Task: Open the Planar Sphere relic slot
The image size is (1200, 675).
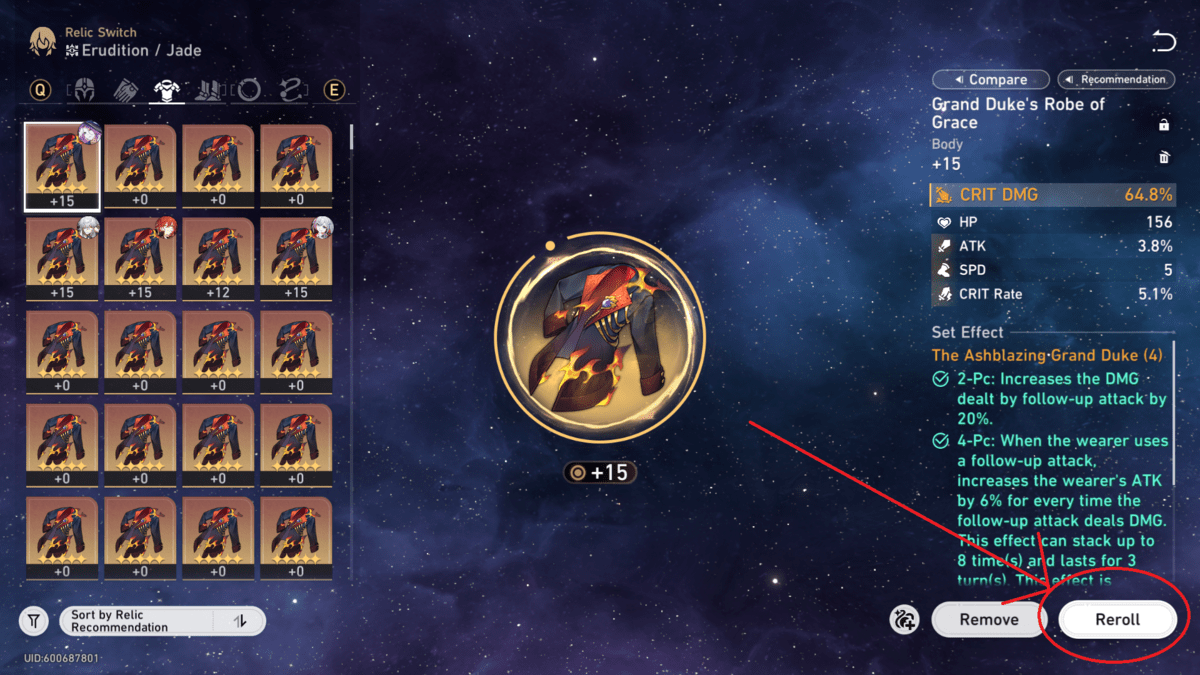Action: click(x=250, y=90)
